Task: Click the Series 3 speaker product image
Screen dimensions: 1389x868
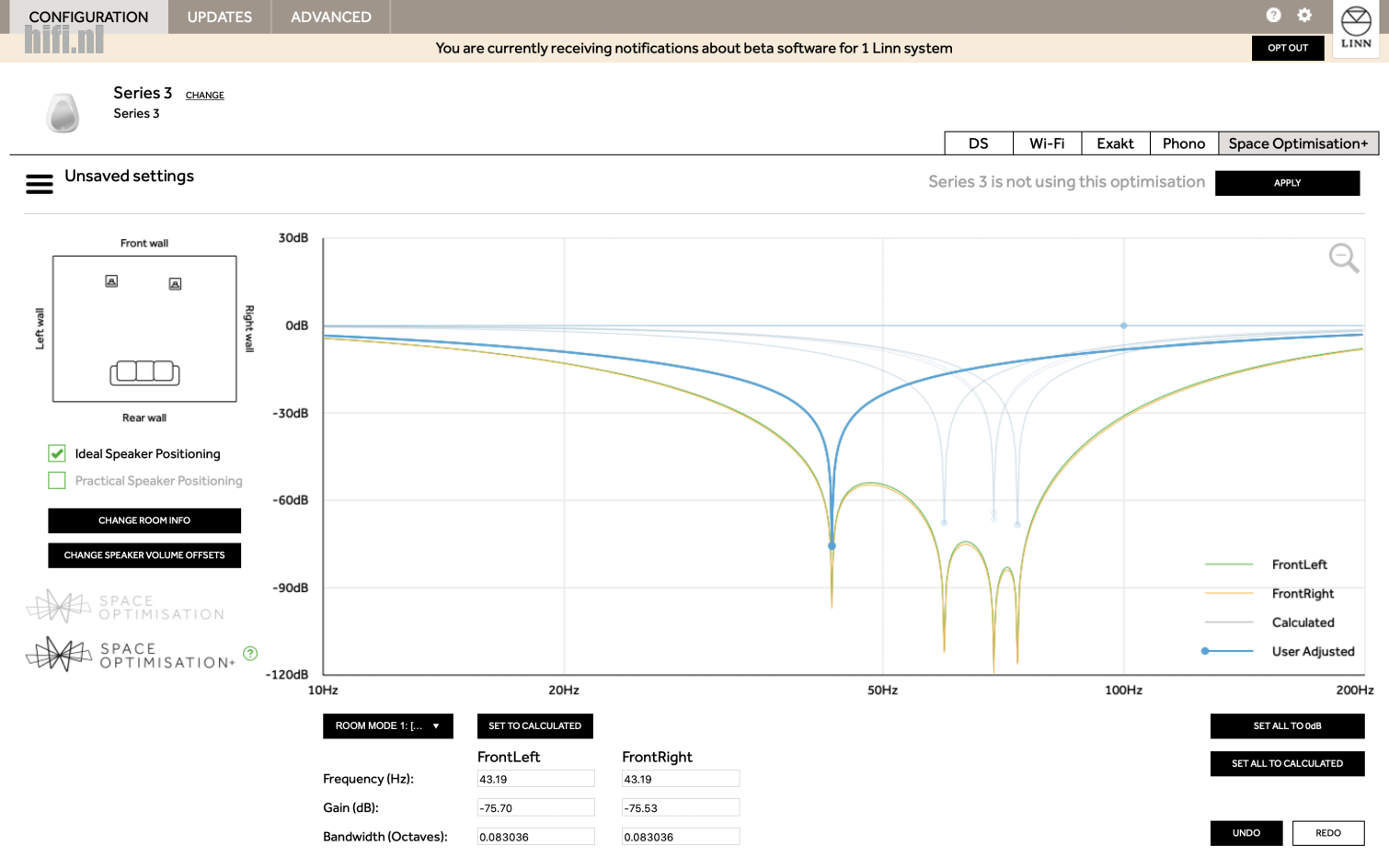Action: [63, 113]
